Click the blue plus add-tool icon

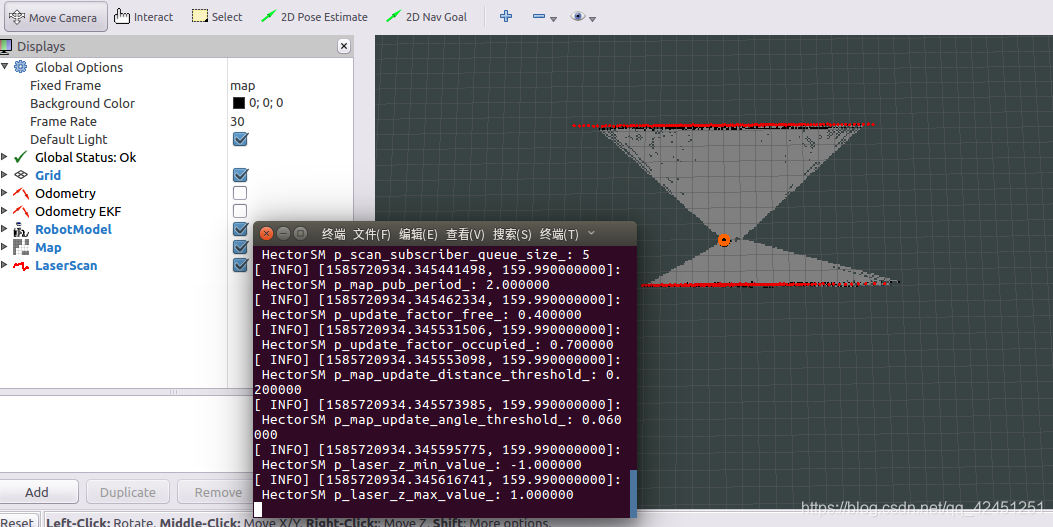point(506,16)
